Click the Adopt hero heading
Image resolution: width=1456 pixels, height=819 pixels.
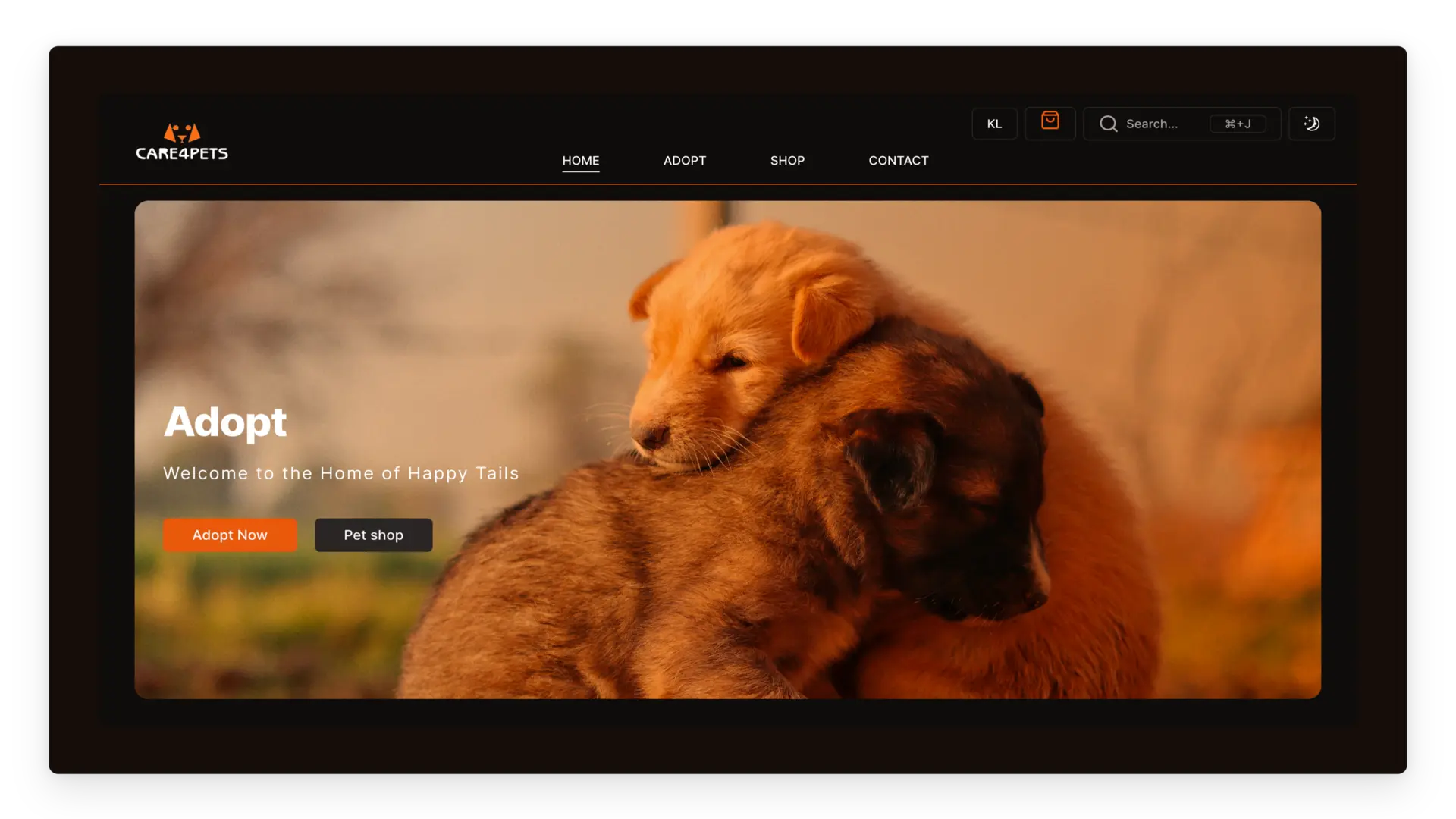click(225, 422)
